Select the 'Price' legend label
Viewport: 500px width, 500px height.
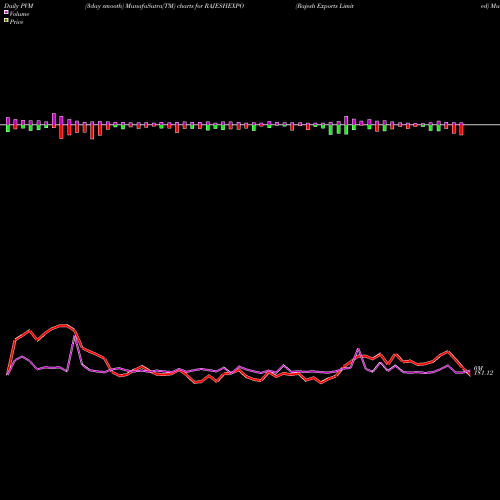(16, 22)
